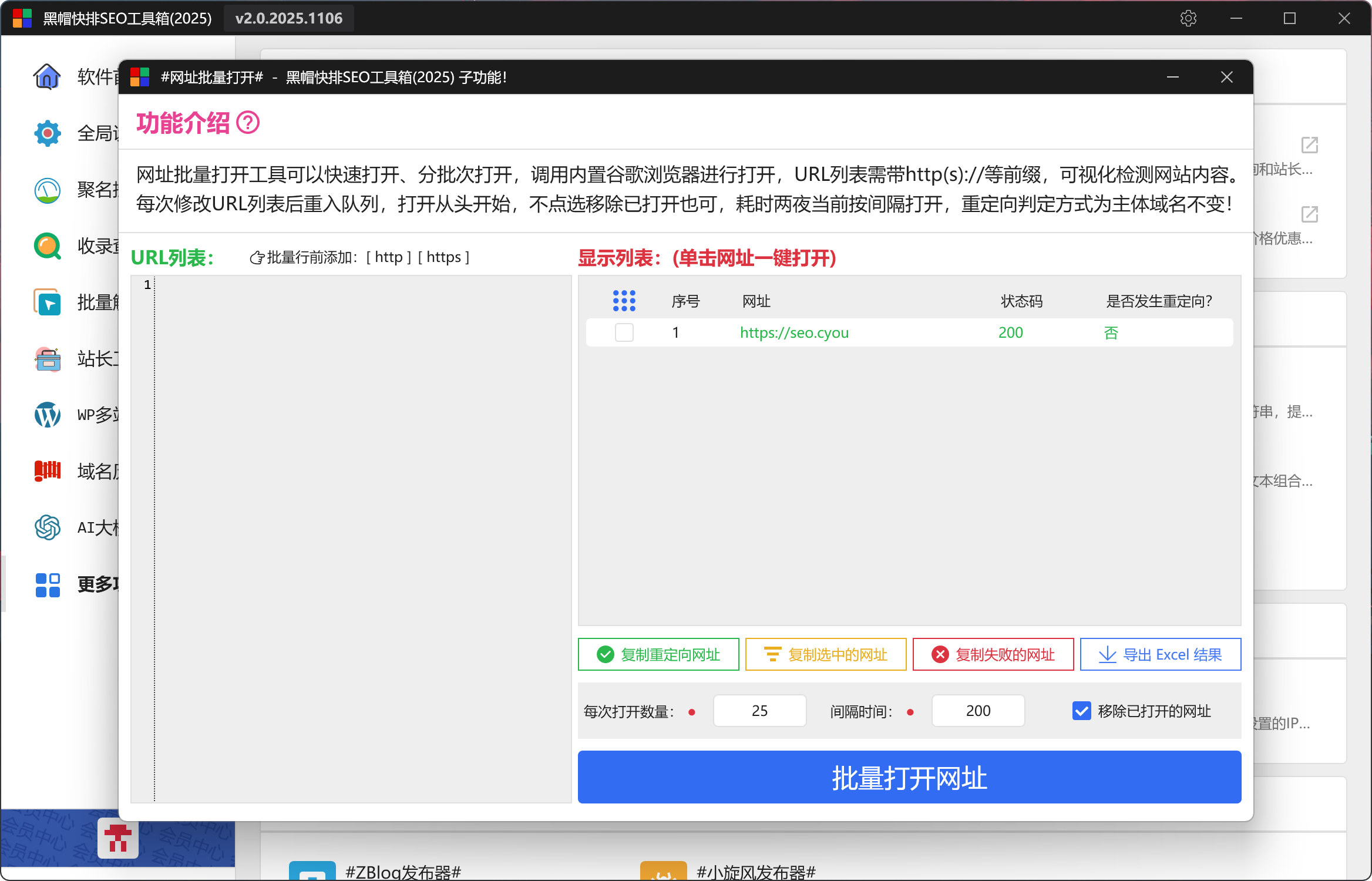Click the home icon in the sidebar
Image resolution: width=1372 pixels, height=881 pixels.
pyautogui.click(x=47, y=76)
